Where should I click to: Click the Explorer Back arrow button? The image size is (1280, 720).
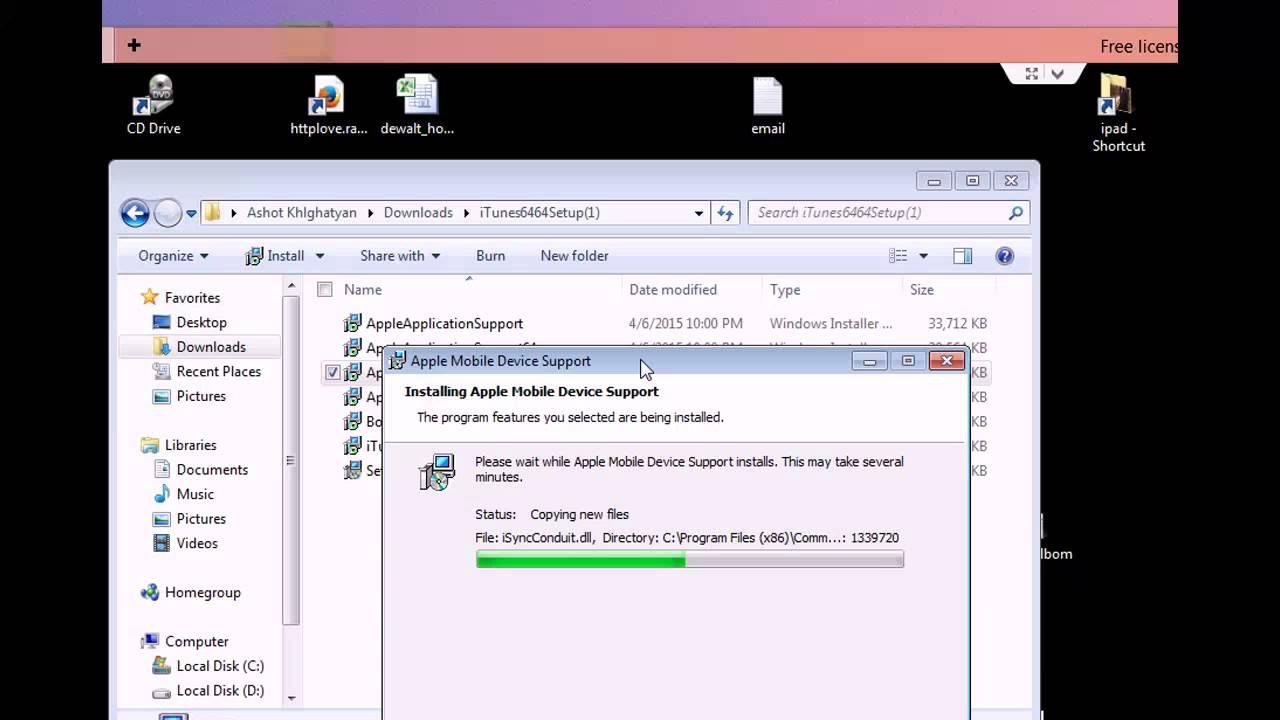click(x=135, y=213)
